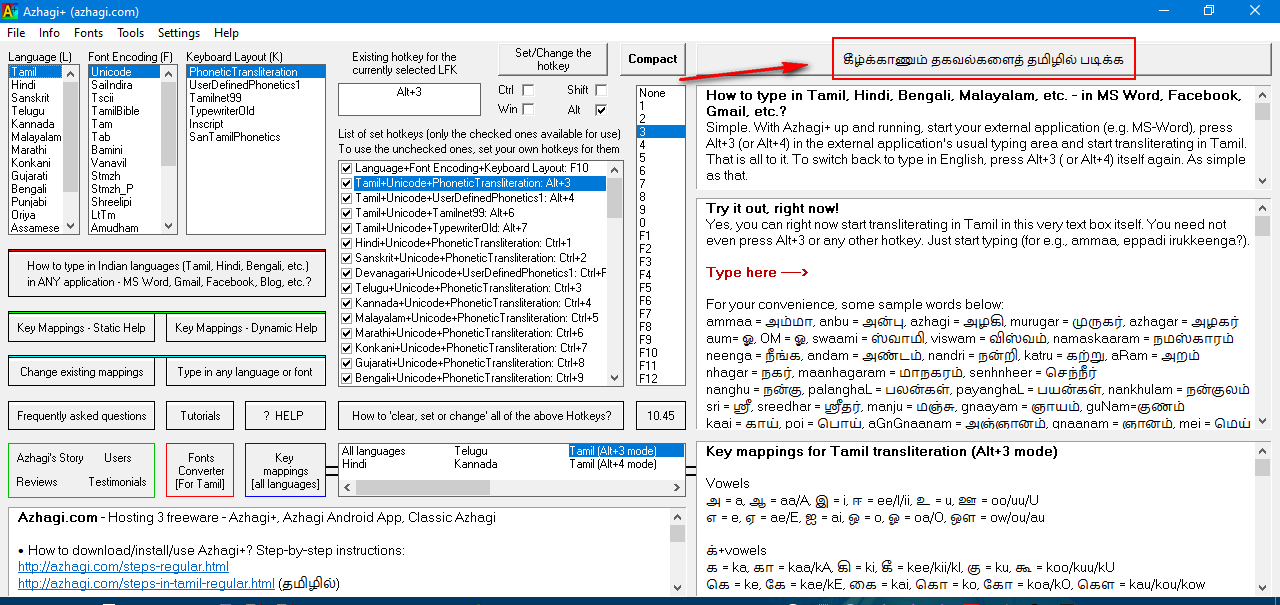
Task: Click key mappings languages horizontal scrollbar
Action: coord(512,488)
